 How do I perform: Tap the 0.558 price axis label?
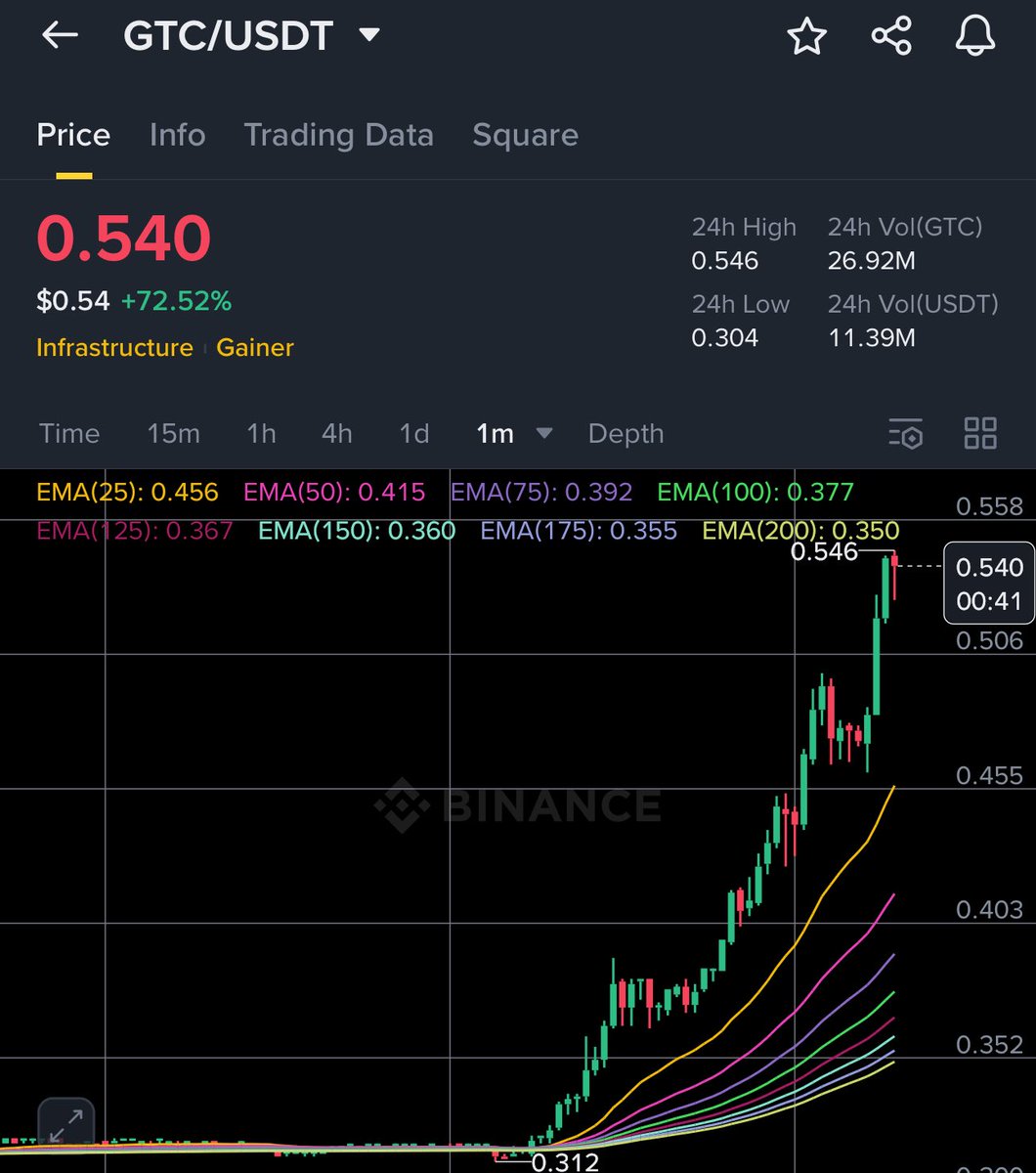[x=989, y=506]
